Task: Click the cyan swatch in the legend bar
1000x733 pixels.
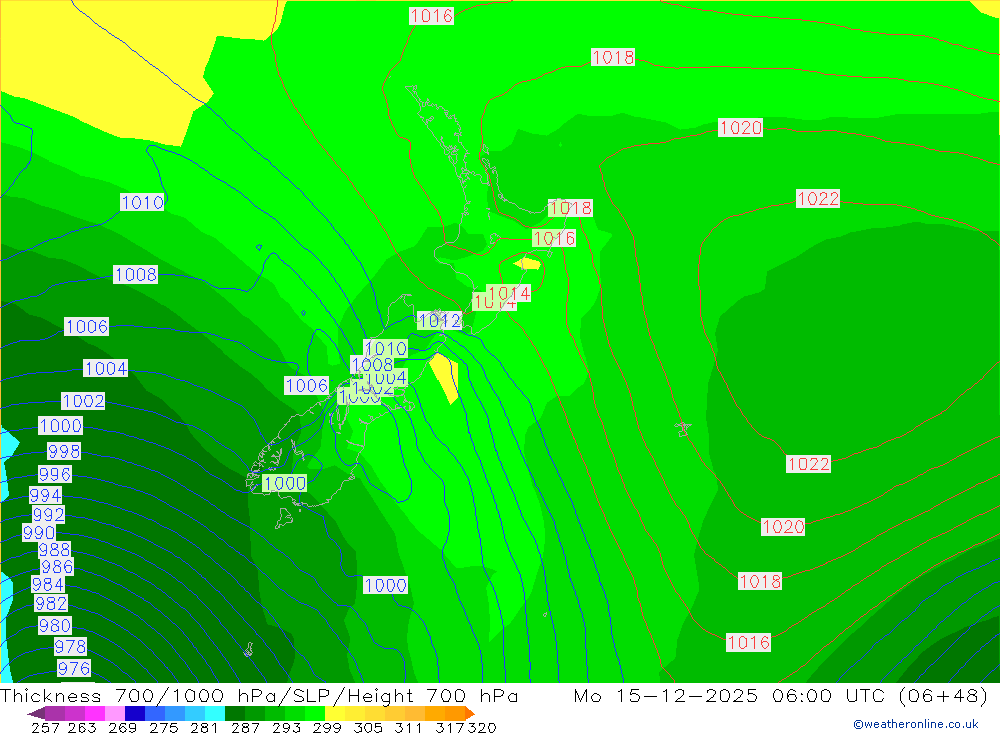Action: [x=215, y=713]
